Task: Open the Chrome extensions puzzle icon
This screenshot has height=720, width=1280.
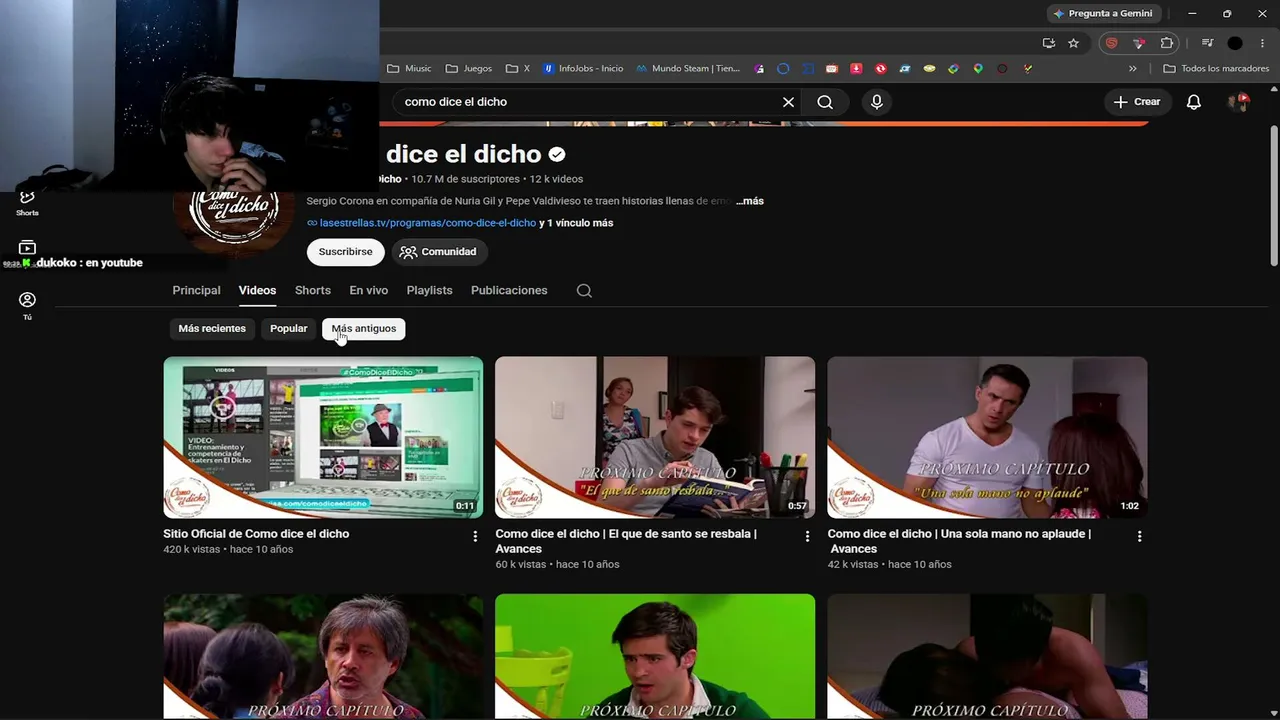Action: tap(1167, 43)
